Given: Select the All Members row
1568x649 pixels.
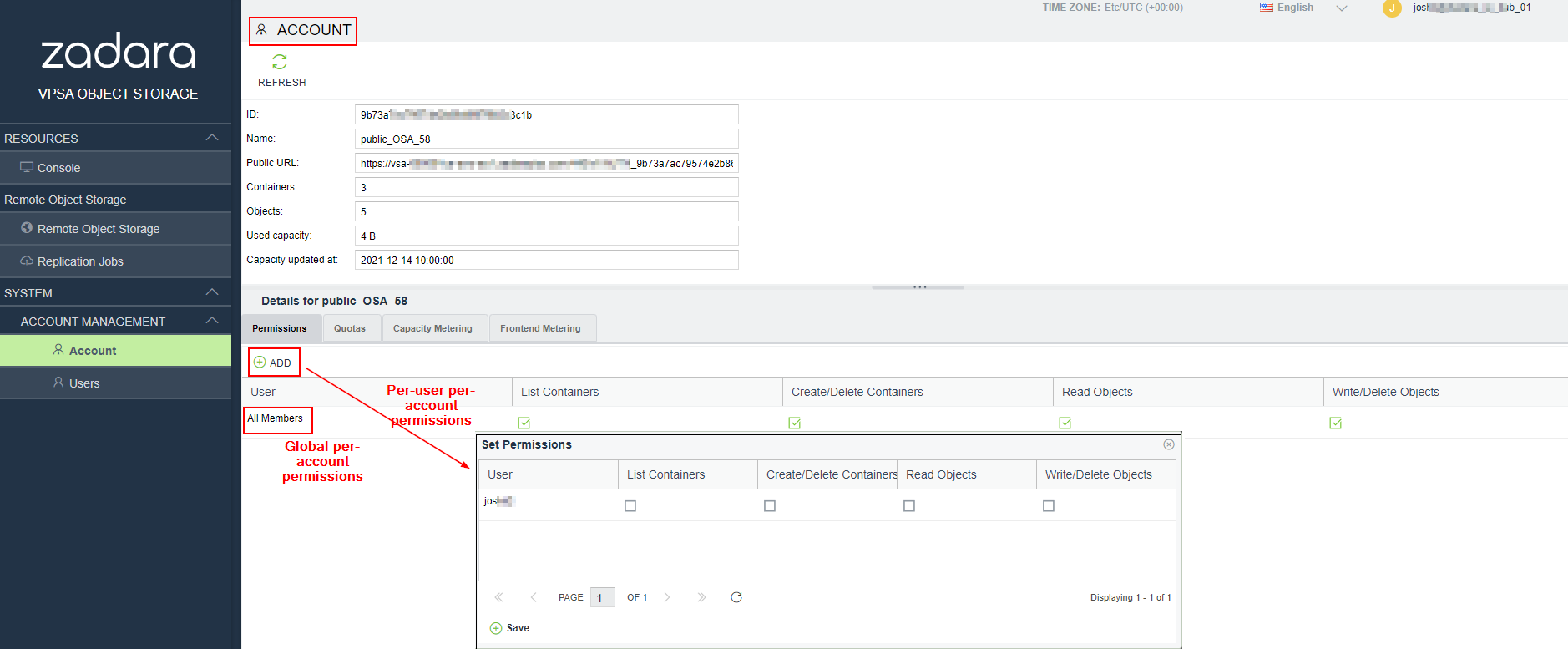Looking at the screenshot, I should click(905, 422).
